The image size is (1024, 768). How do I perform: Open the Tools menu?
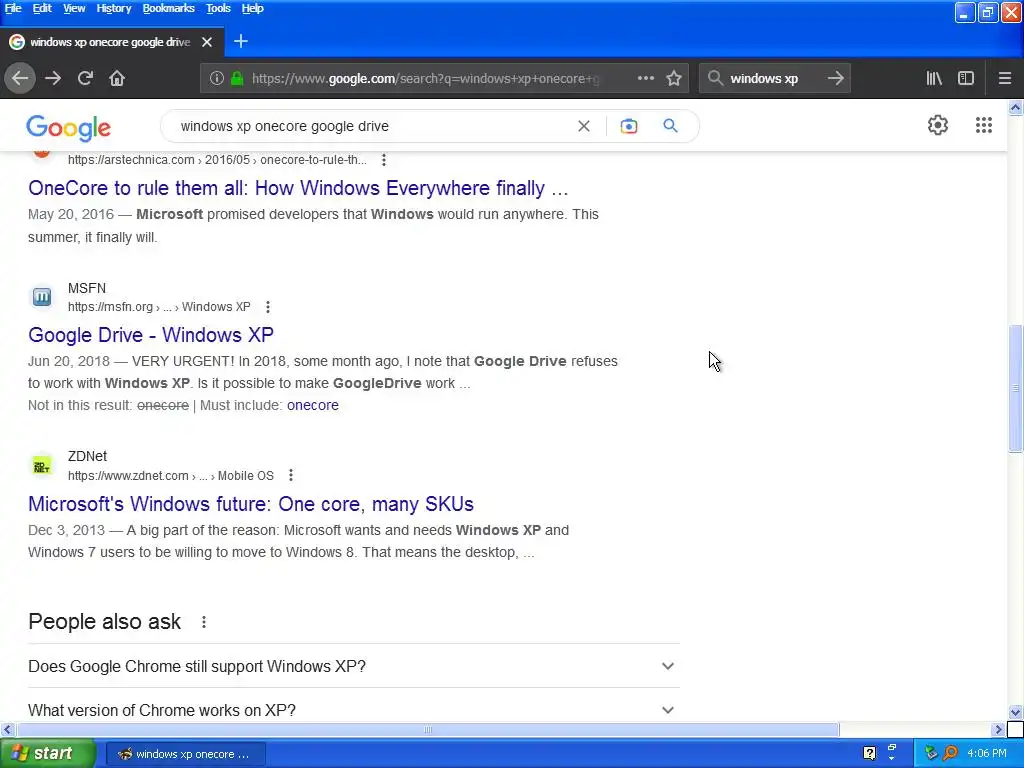click(218, 8)
